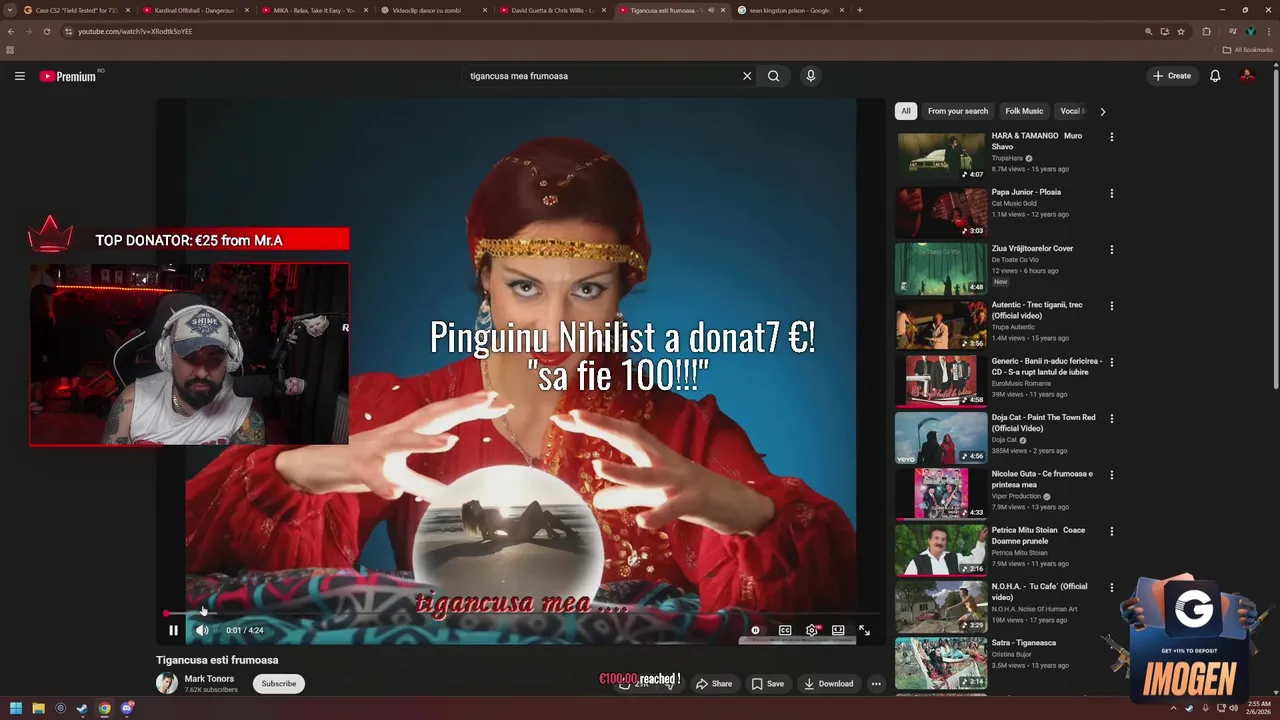Open Doja Cat Paint The Town Red thumbnail

tap(940, 438)
